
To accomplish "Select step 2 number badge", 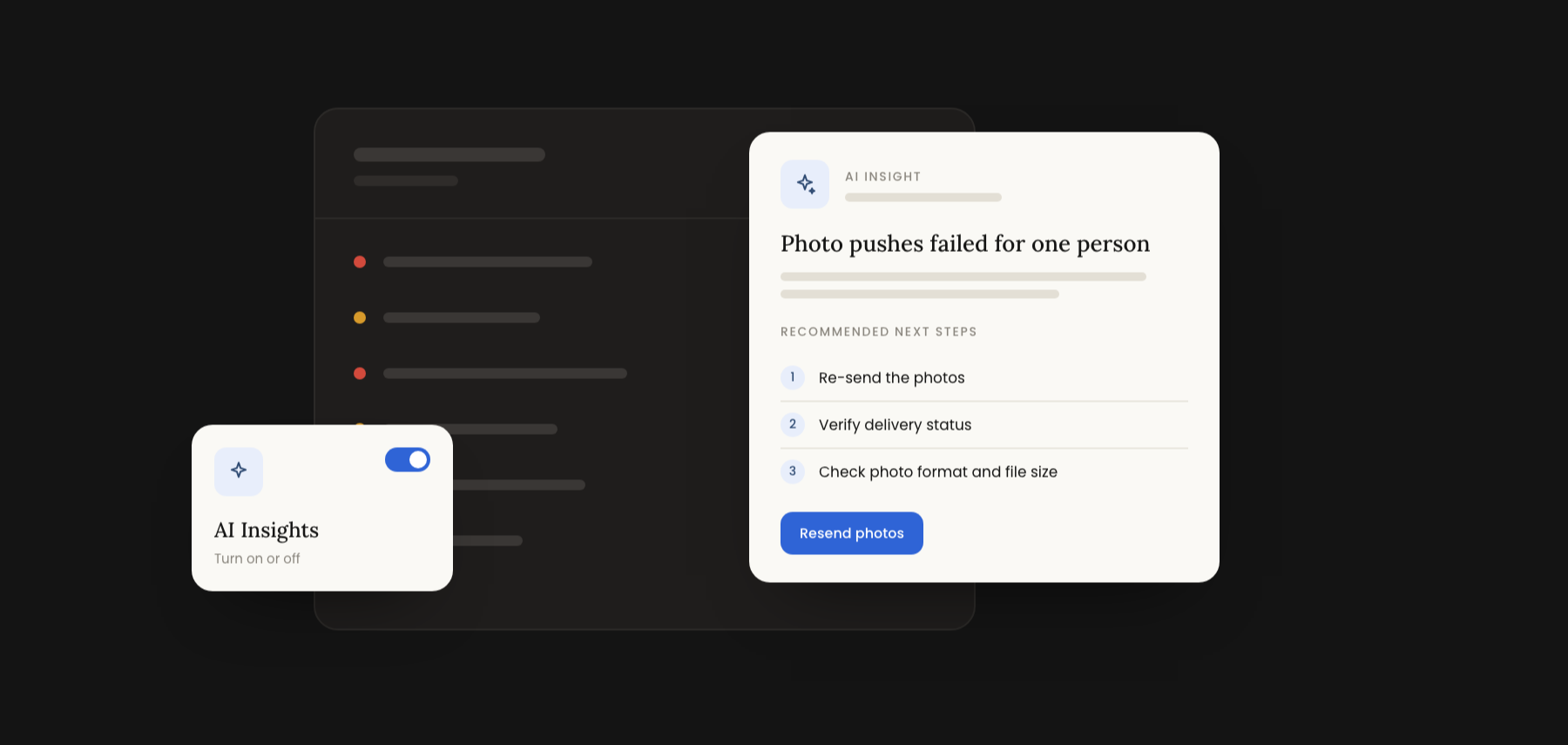I will click(x=793, y=424).
